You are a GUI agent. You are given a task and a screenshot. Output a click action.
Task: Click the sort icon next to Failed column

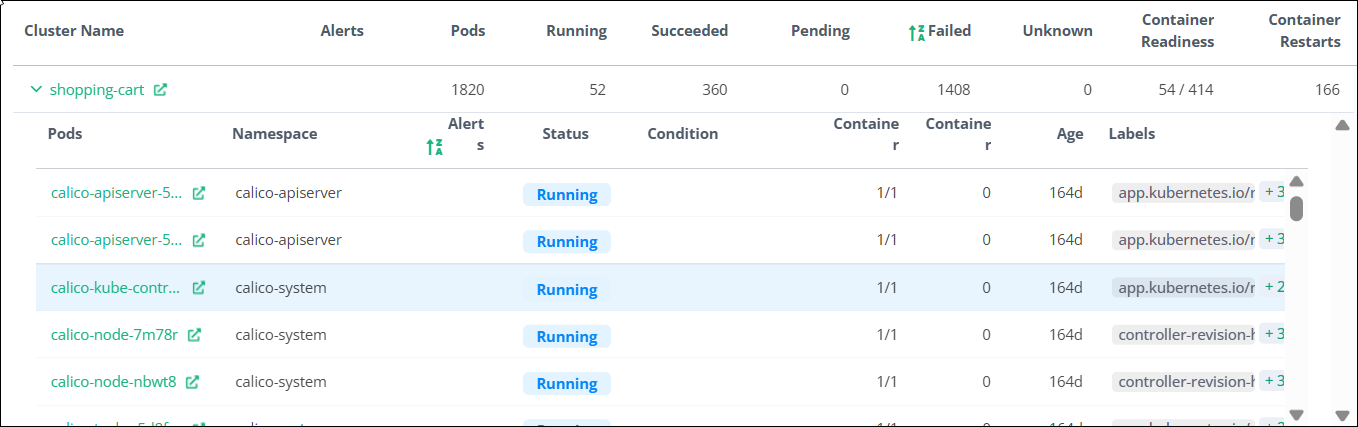coord(916,32)
